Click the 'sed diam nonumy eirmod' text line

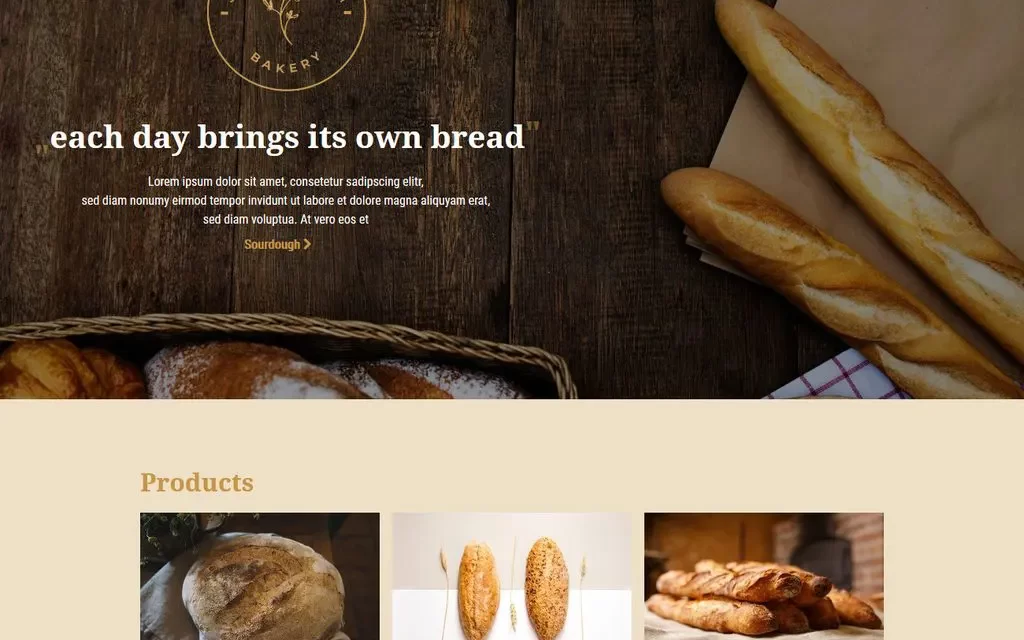tap(285, 200)
